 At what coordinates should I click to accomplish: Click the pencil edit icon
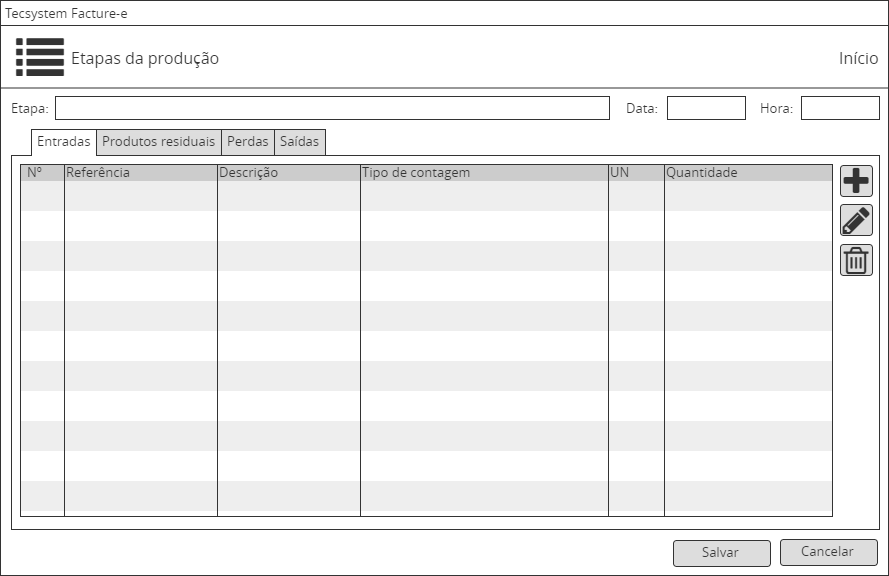click(x=856, y=220)
